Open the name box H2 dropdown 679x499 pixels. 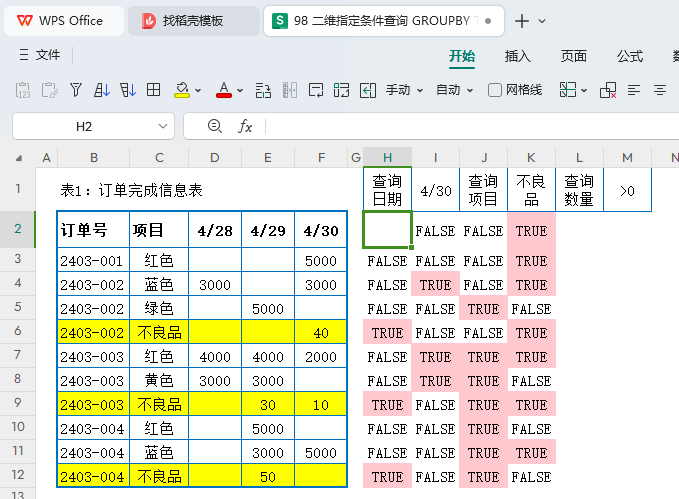tap(163, 126)
